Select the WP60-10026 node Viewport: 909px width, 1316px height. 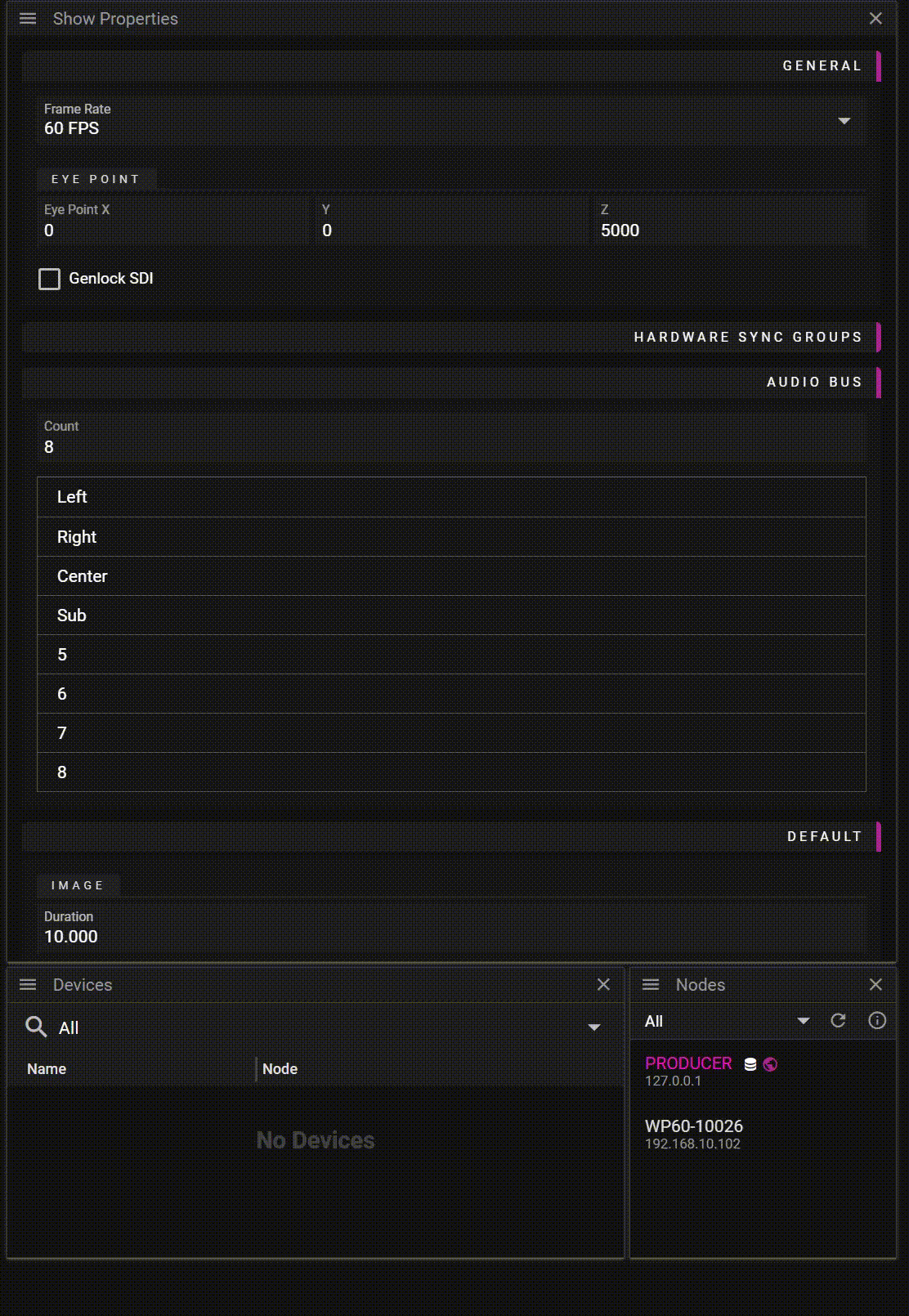pyautogui.click(x=693, y=1134)
